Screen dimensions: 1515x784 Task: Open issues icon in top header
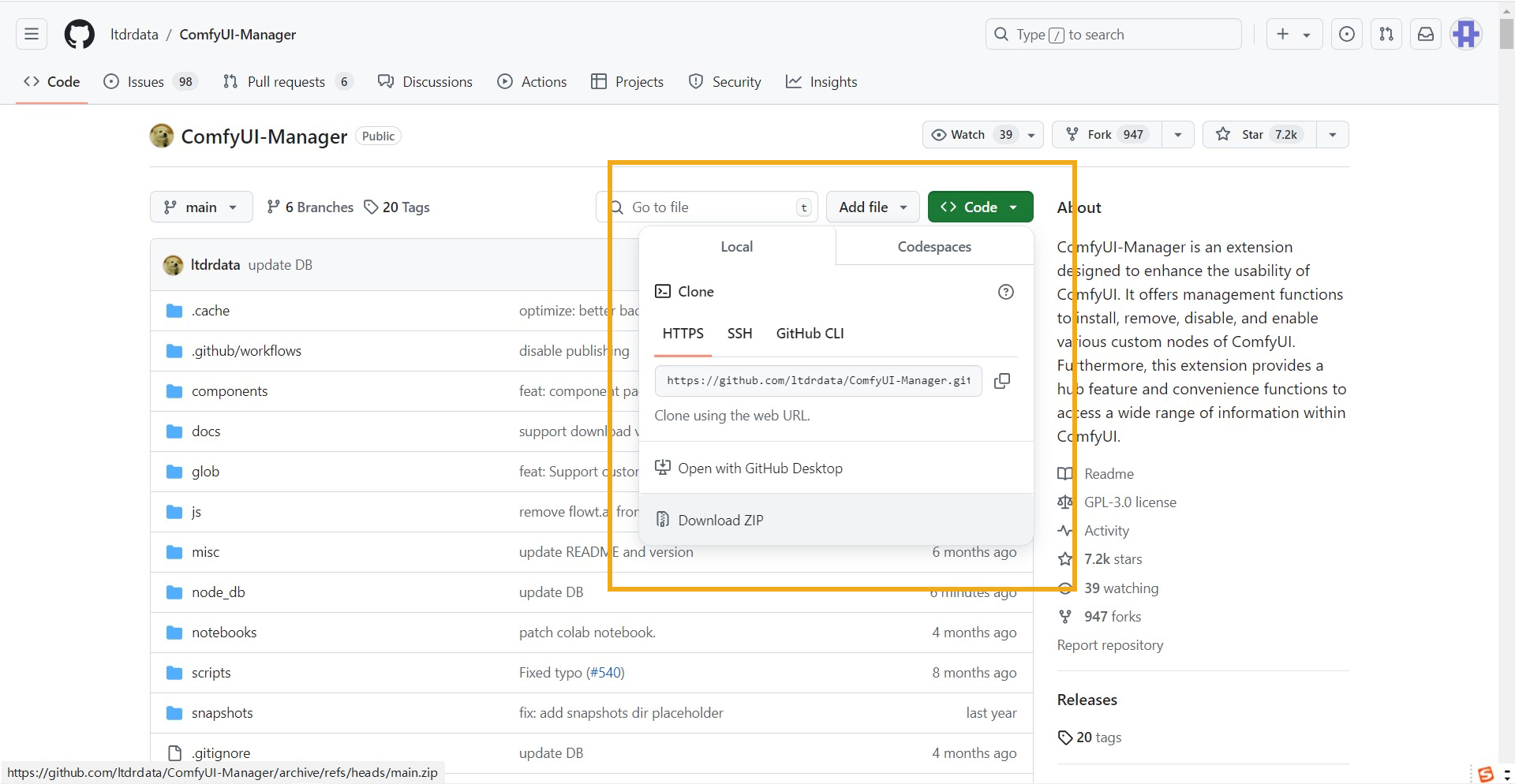[1347, 35]
